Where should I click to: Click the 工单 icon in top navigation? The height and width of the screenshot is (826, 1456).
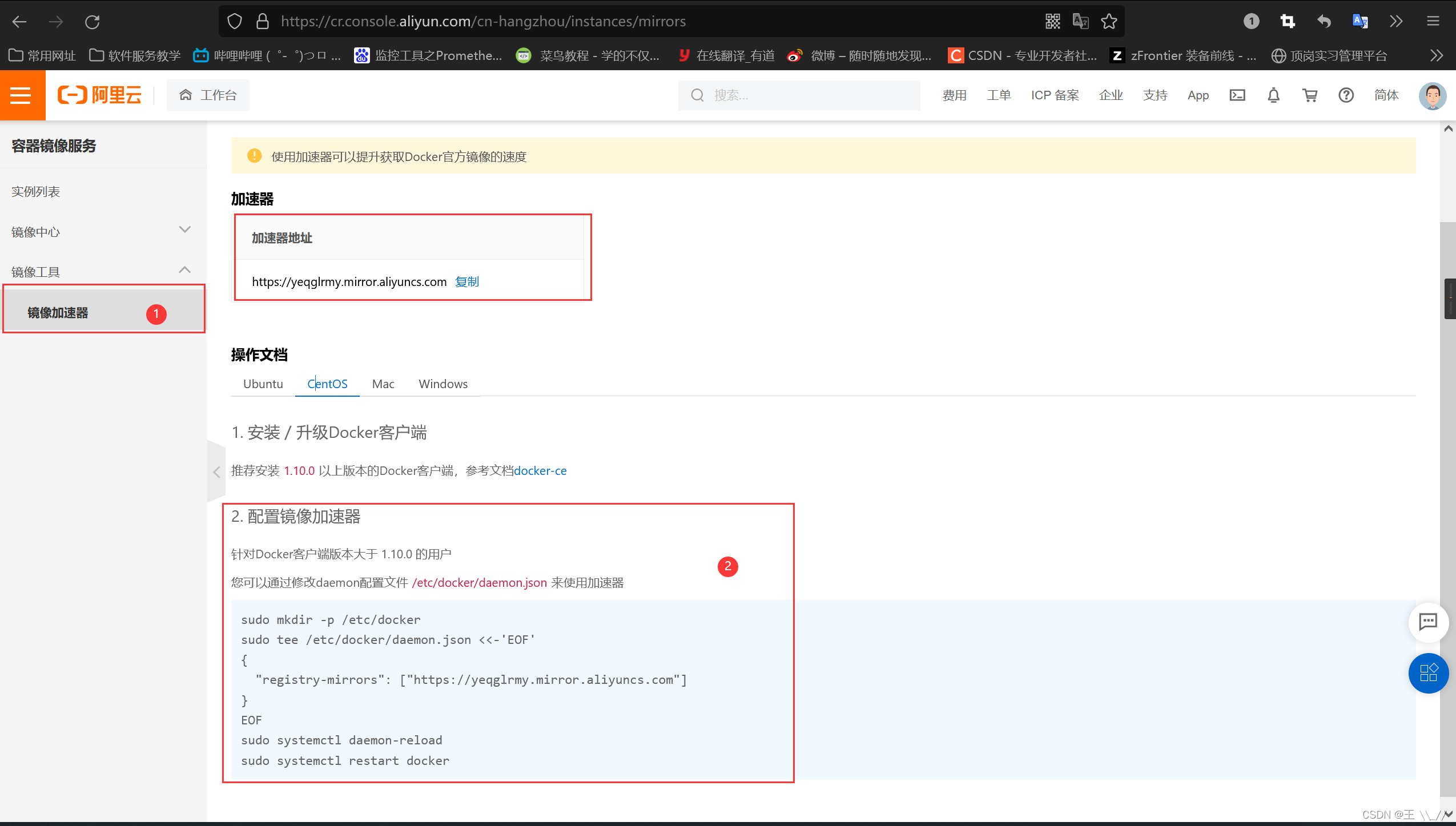(x=998, y=94)
